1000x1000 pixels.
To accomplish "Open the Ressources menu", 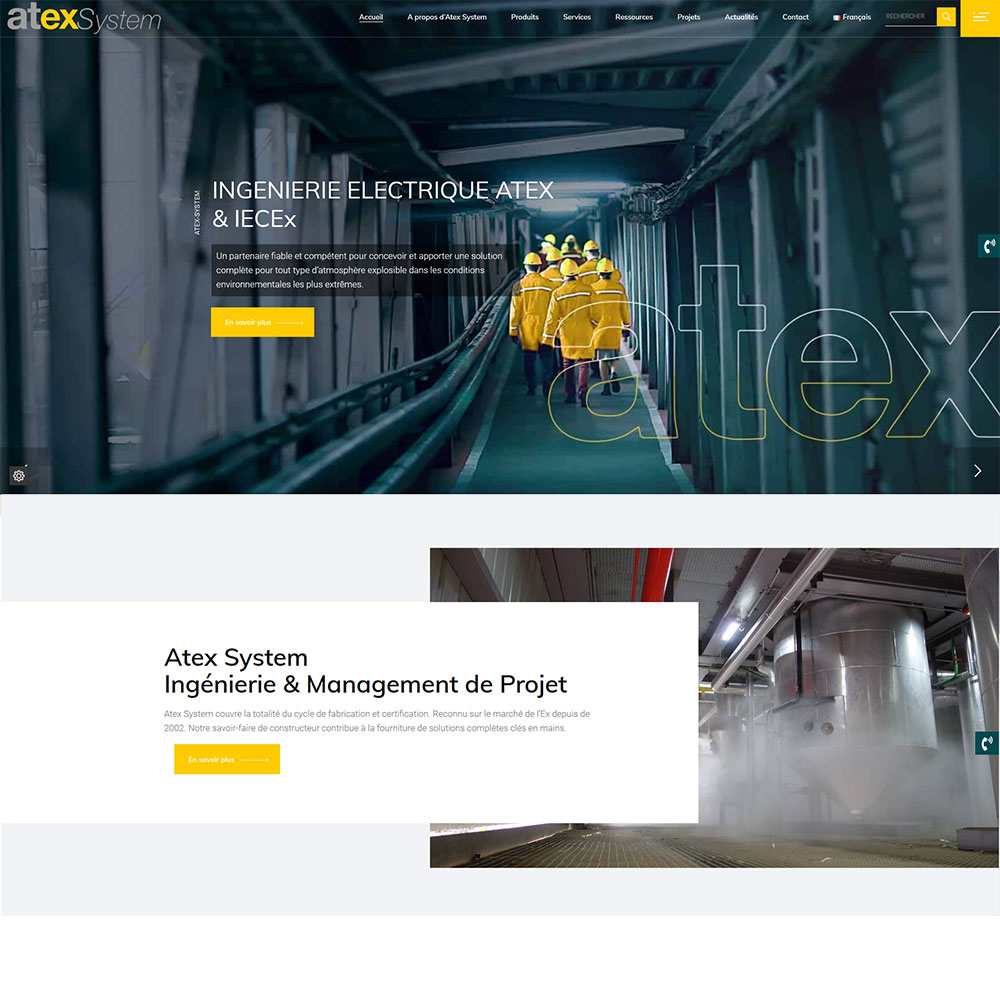I will coord(633,17).
